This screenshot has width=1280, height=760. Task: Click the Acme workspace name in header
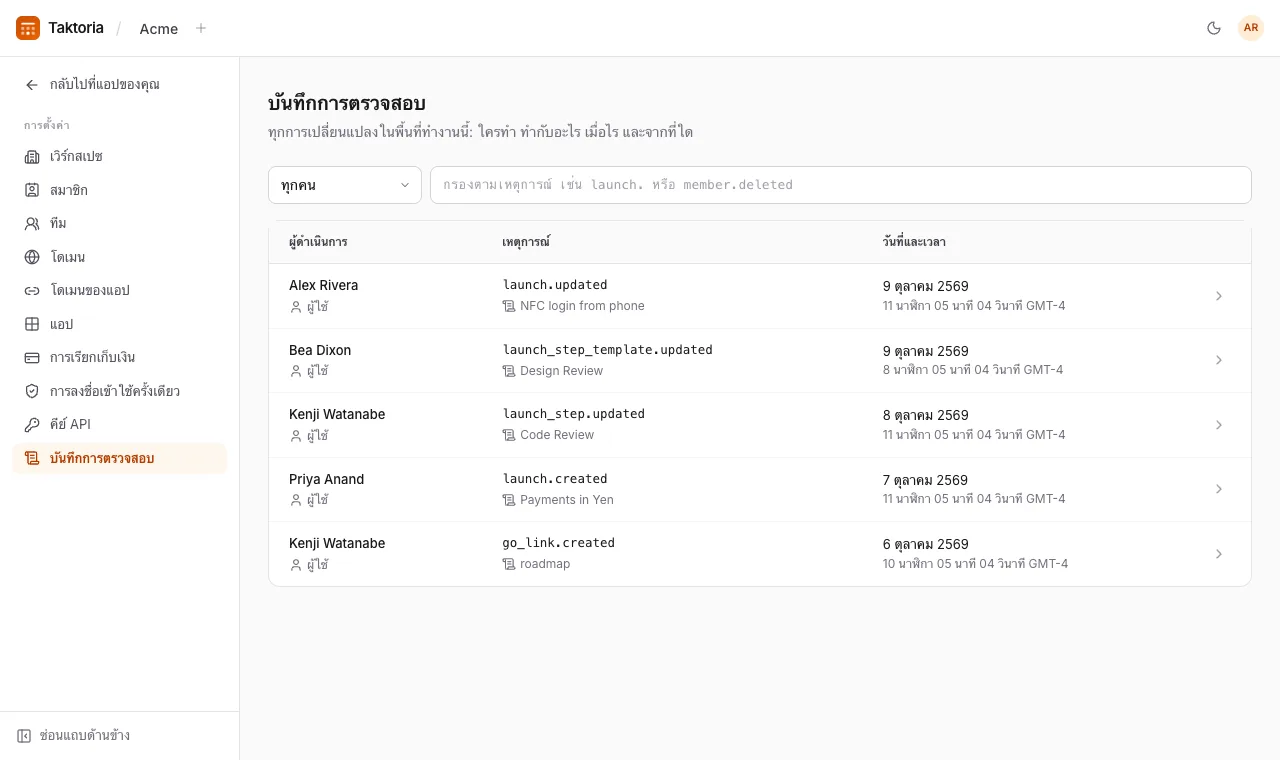tap(159, 29)
